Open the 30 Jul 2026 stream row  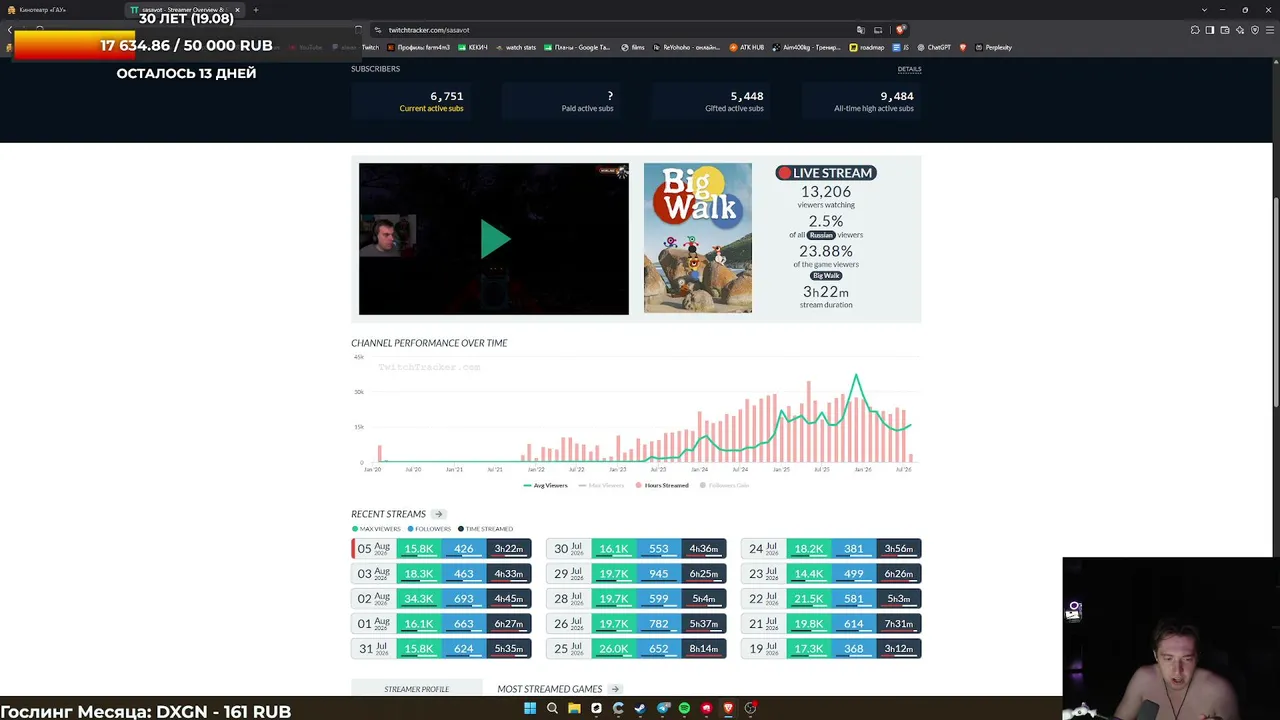point(636,548)
